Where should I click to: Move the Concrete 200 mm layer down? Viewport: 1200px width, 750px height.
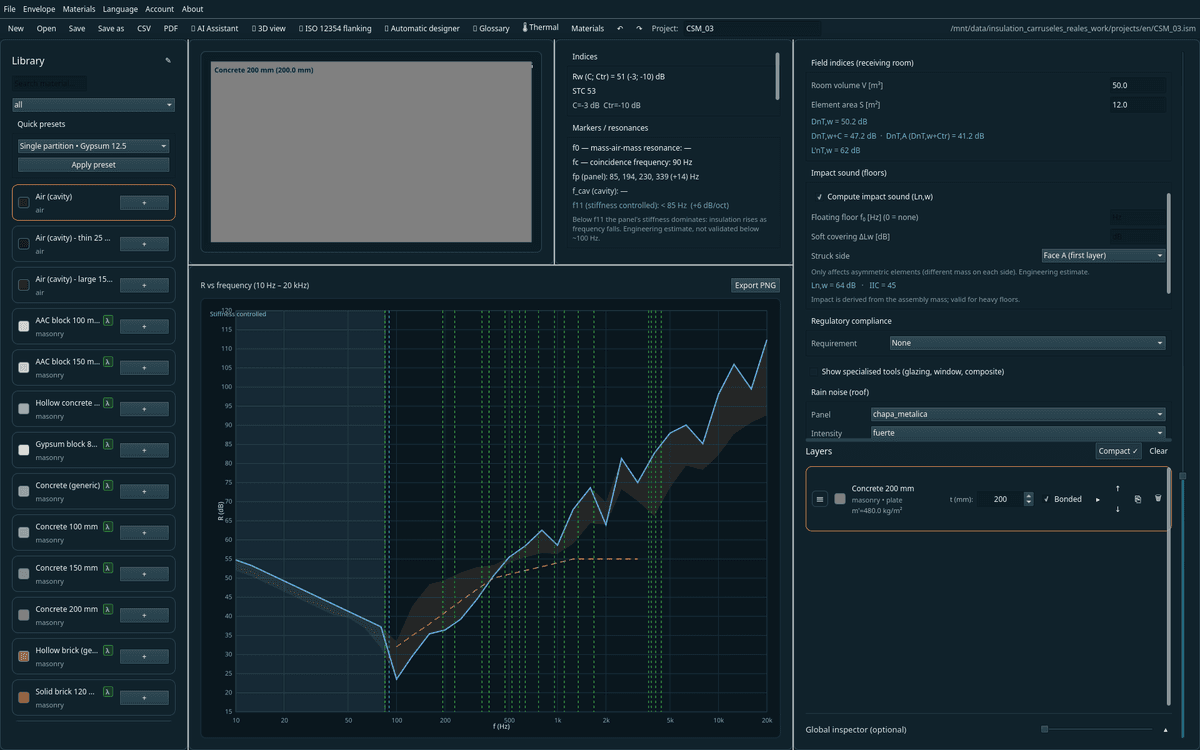pyautogui.click(x=1117, y=509)
